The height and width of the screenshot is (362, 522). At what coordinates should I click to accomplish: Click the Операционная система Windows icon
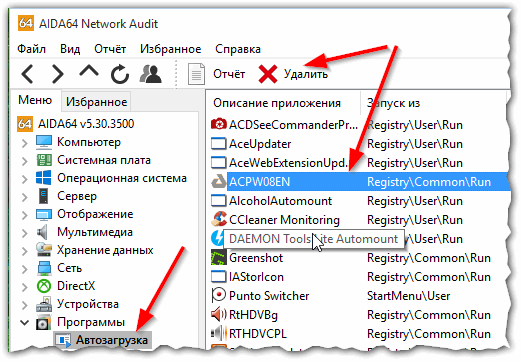[x=44, y=178]
